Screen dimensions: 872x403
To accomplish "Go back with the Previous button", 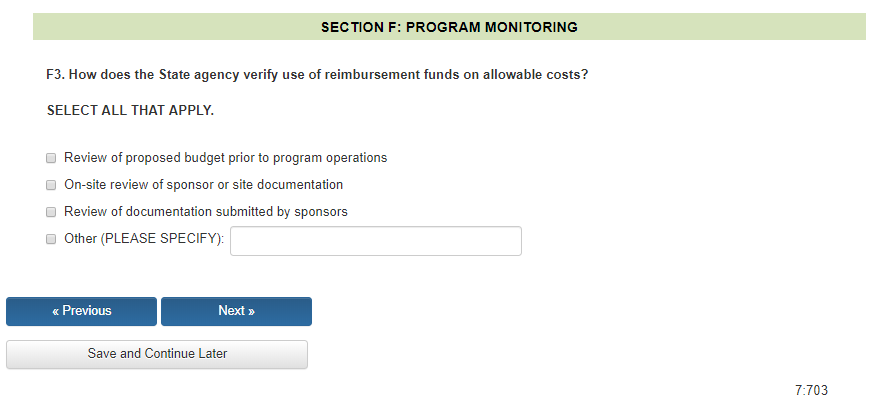I will (x=81, y=311).
